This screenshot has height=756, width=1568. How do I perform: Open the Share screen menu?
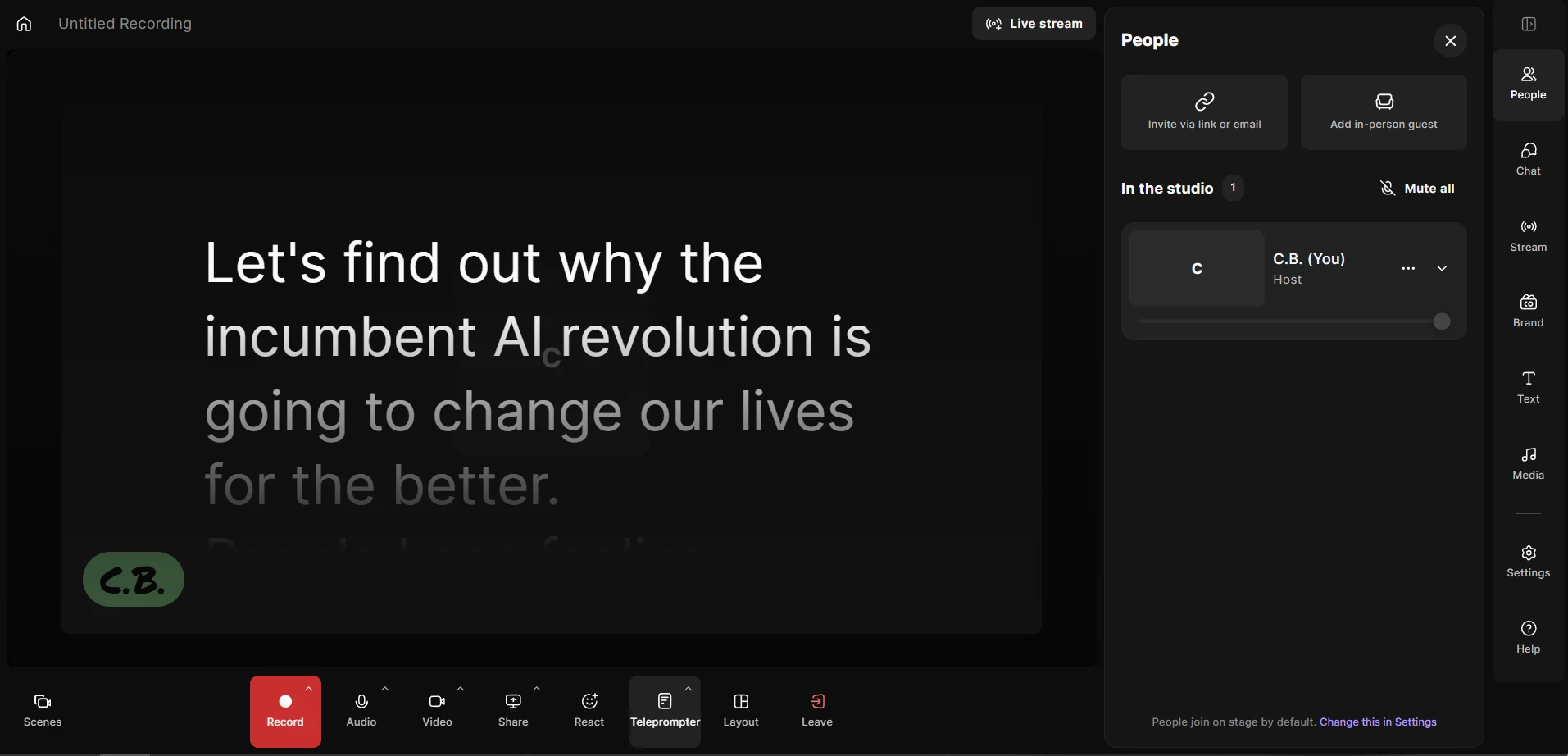513,711
